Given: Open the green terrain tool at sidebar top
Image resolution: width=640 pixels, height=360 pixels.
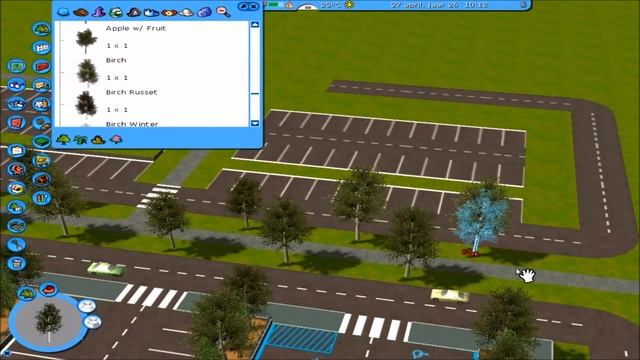Looking at the screenshot, I should [x=41, y=29].
